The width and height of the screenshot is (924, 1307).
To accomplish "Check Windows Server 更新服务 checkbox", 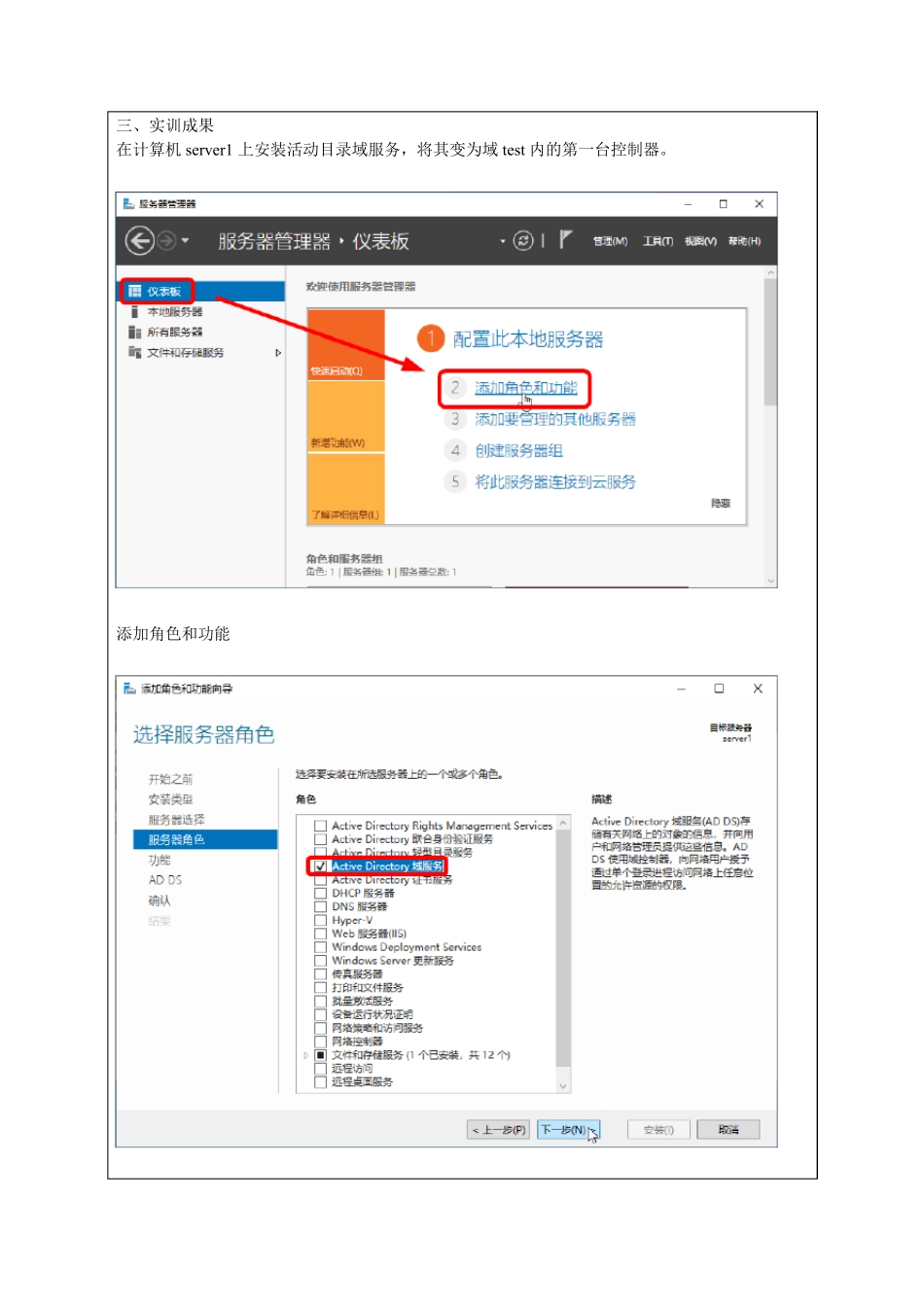I will click(x=320, y=961).
